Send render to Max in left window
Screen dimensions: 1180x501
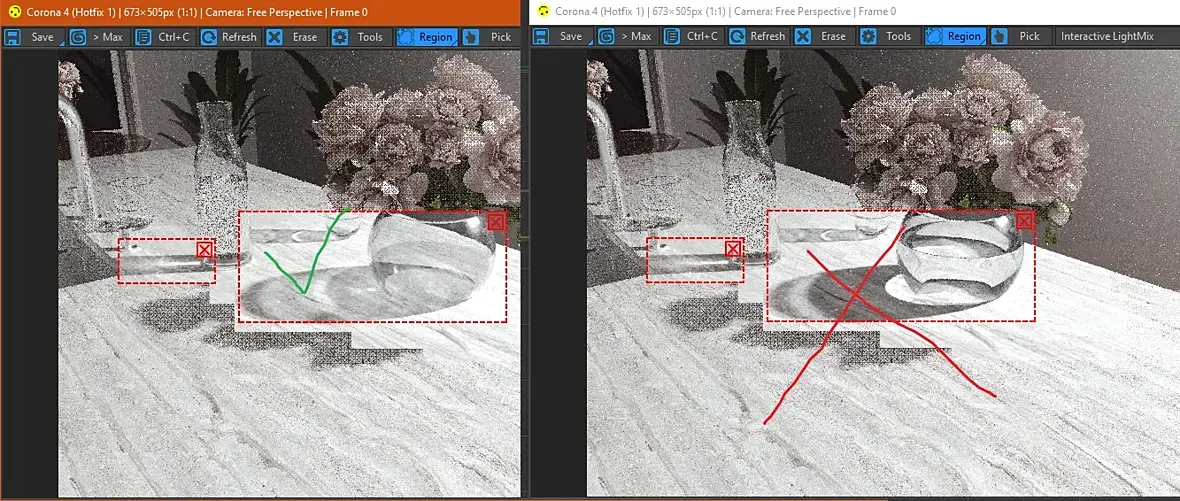point(99,37)
